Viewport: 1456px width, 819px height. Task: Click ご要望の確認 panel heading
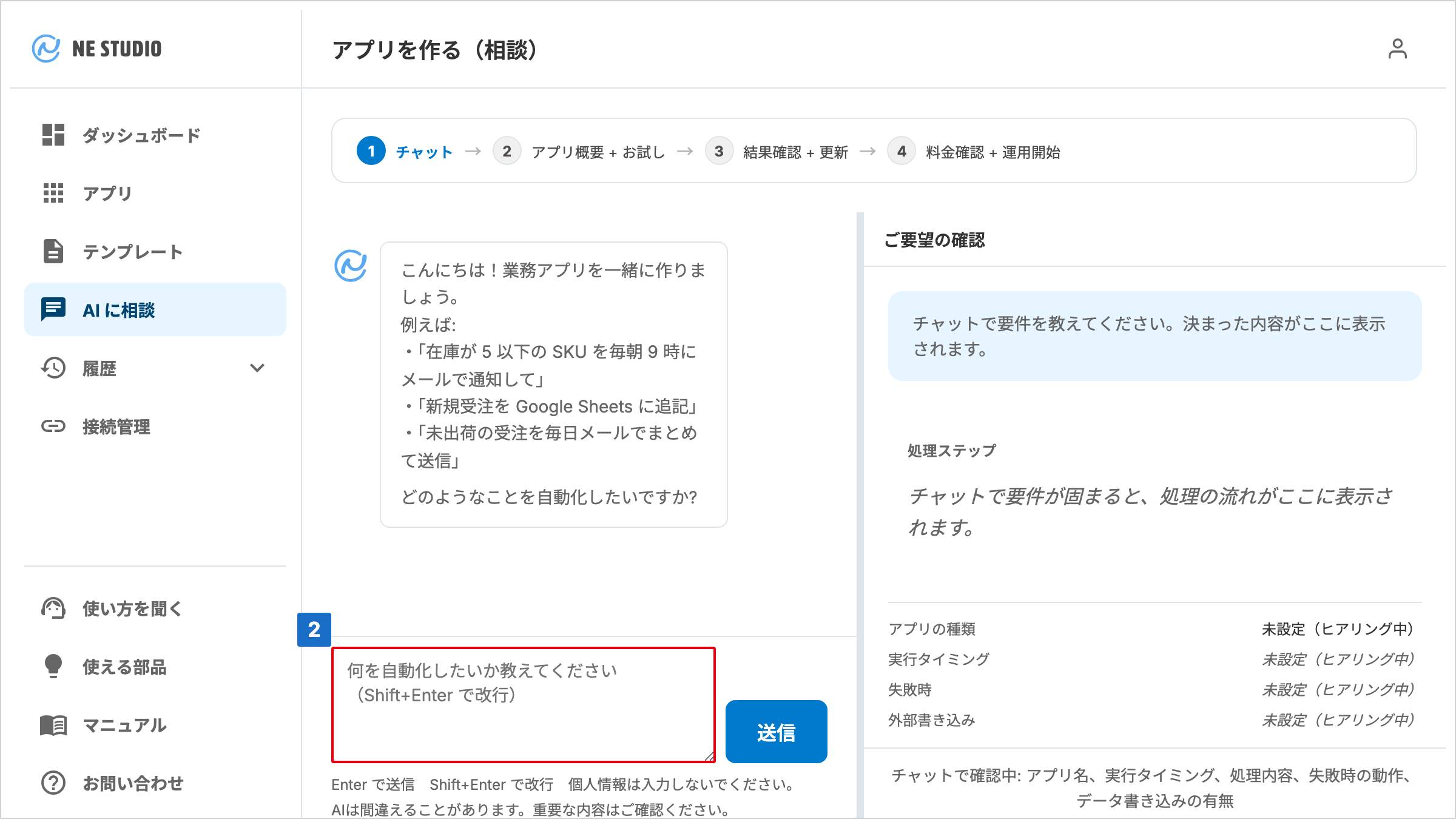934,240
